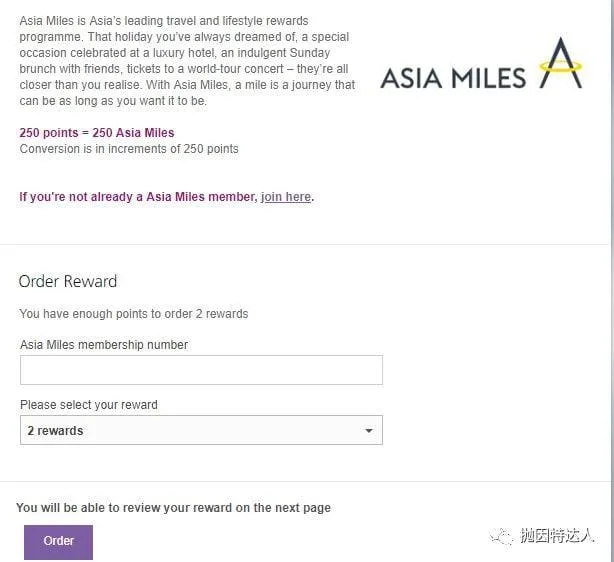
Task: Click the "250 points = 250 Asia Miles" text
Action: 97,133
